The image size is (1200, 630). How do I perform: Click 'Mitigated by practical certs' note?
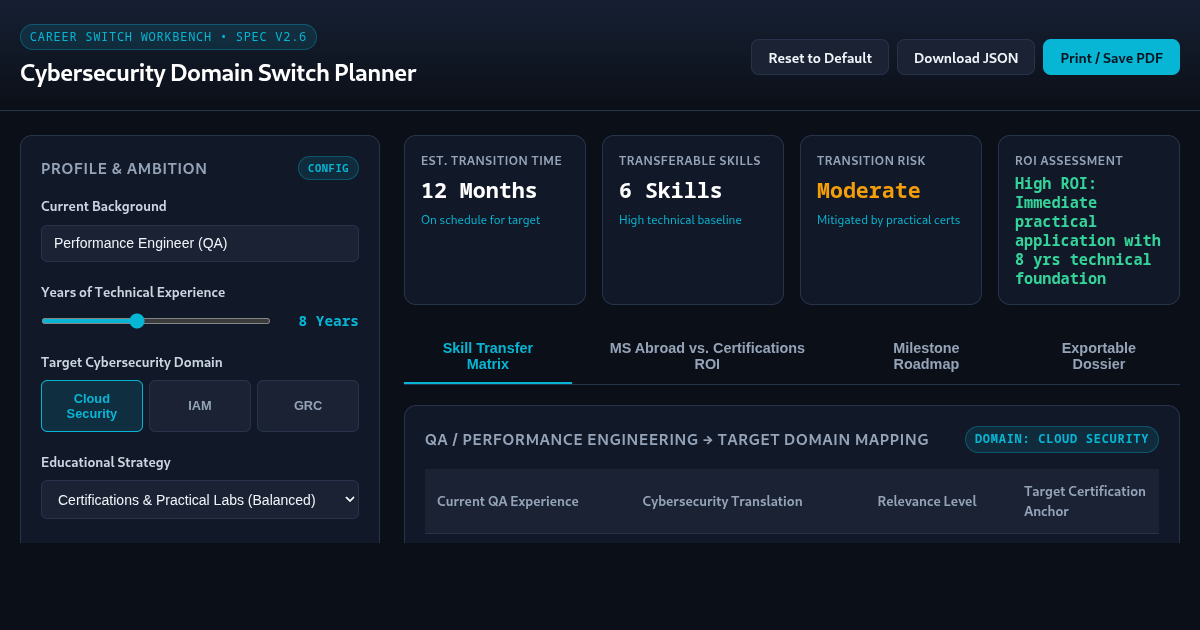888,220
